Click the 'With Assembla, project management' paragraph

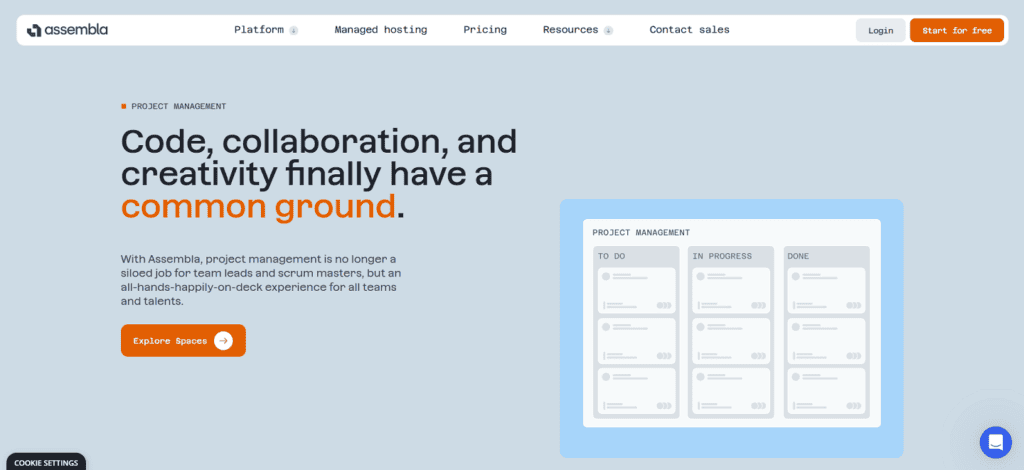[259, 280]
